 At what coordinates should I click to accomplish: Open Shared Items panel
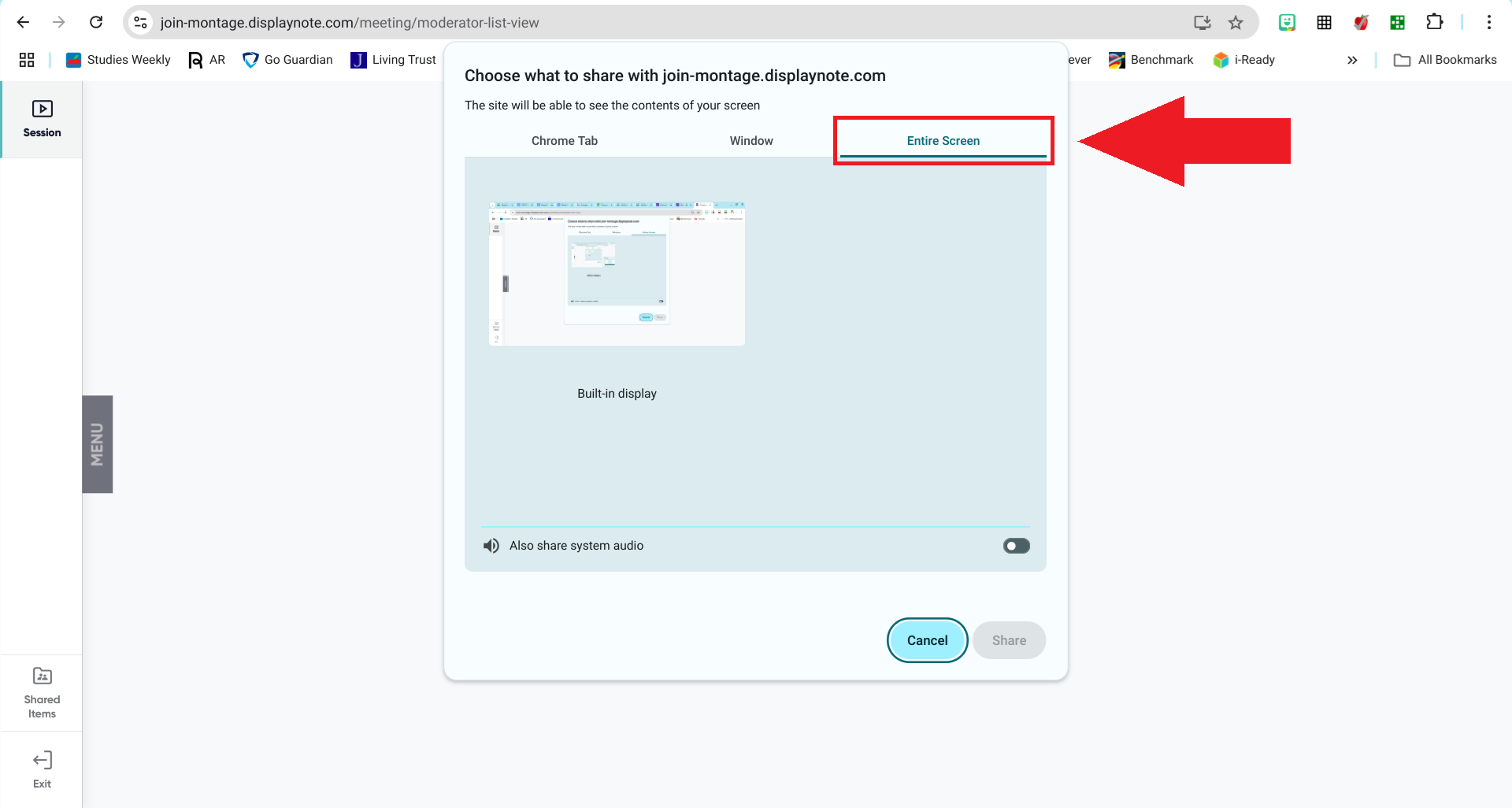(42, 693)
